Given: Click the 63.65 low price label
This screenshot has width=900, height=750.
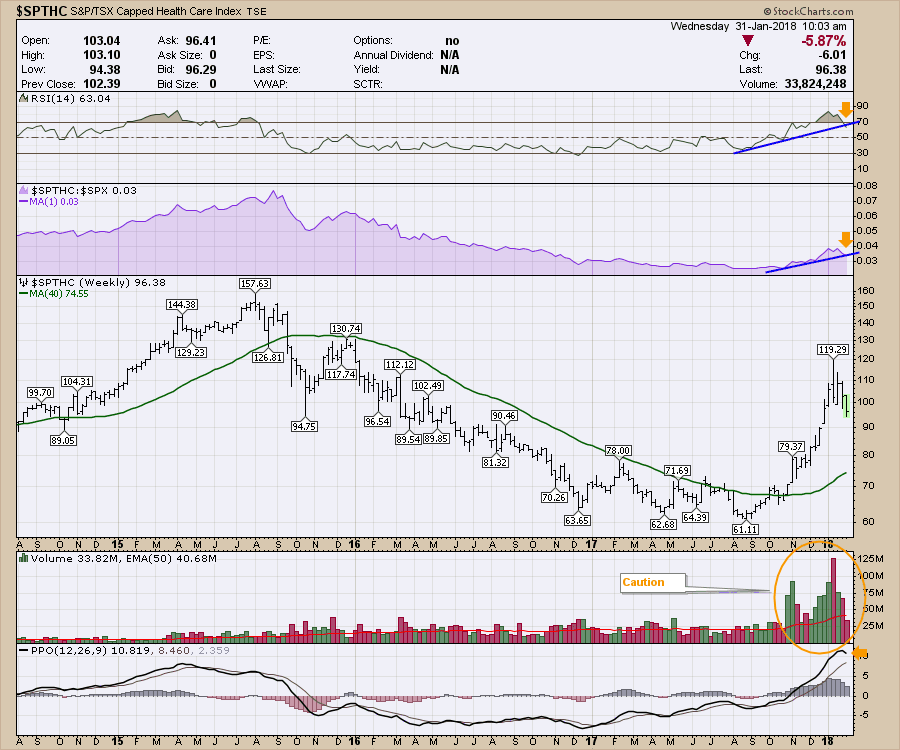Looking at the screenshot, I should pyautogui.click(x=577, y=521).
